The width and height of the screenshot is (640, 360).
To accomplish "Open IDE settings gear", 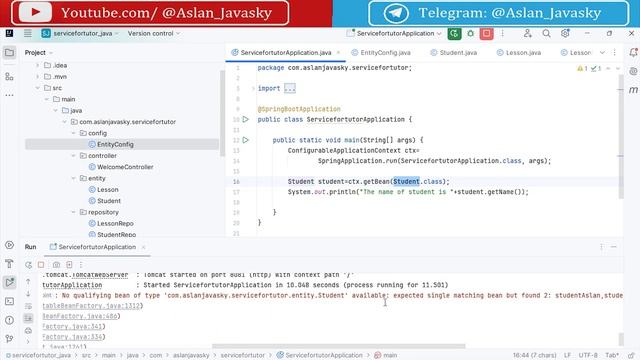I will (x=565, y=33).
